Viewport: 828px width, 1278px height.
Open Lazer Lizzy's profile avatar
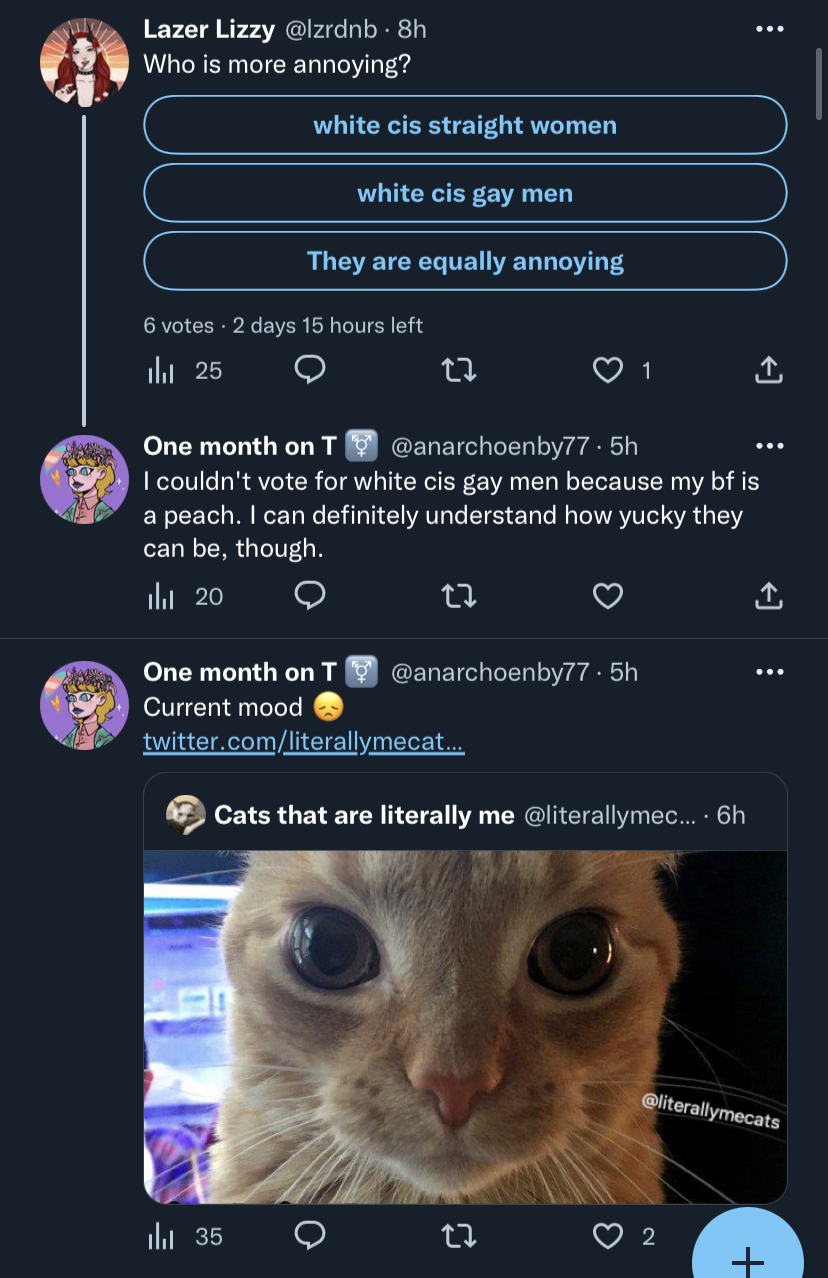(85, 62)
